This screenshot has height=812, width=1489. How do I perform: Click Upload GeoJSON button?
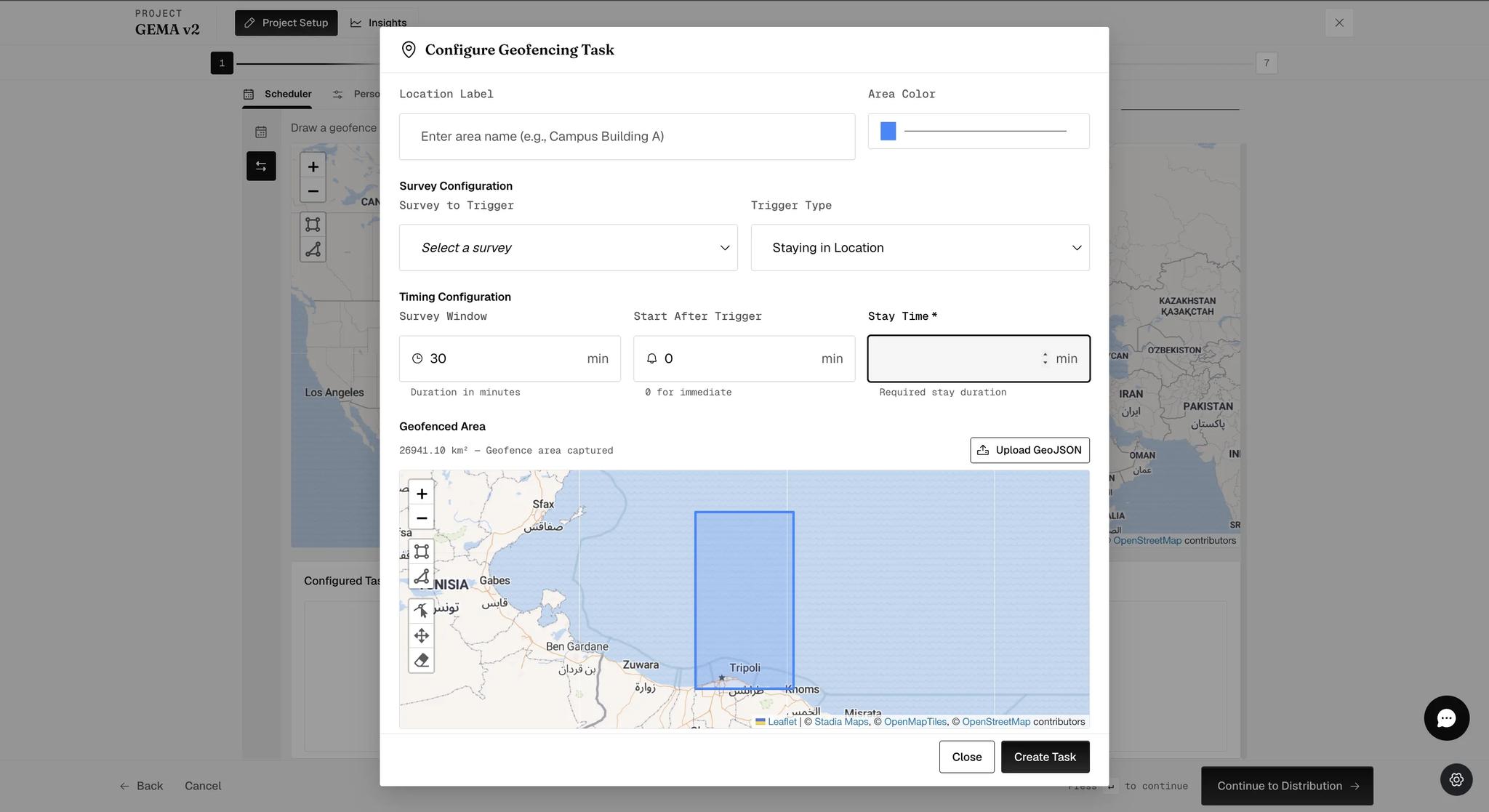tap(1030, 450)
